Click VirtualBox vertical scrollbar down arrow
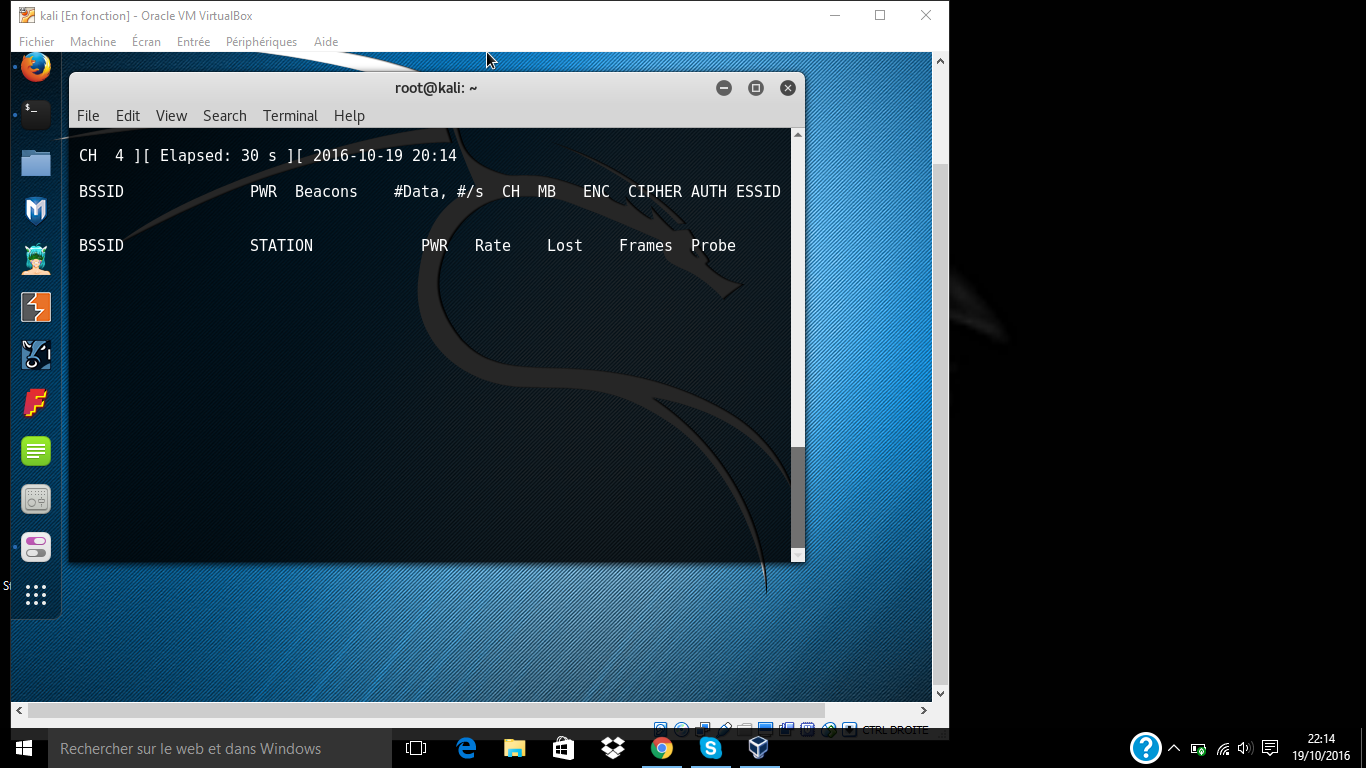Viewport: 1366px width, 768px height. click(x=940, y=693)
